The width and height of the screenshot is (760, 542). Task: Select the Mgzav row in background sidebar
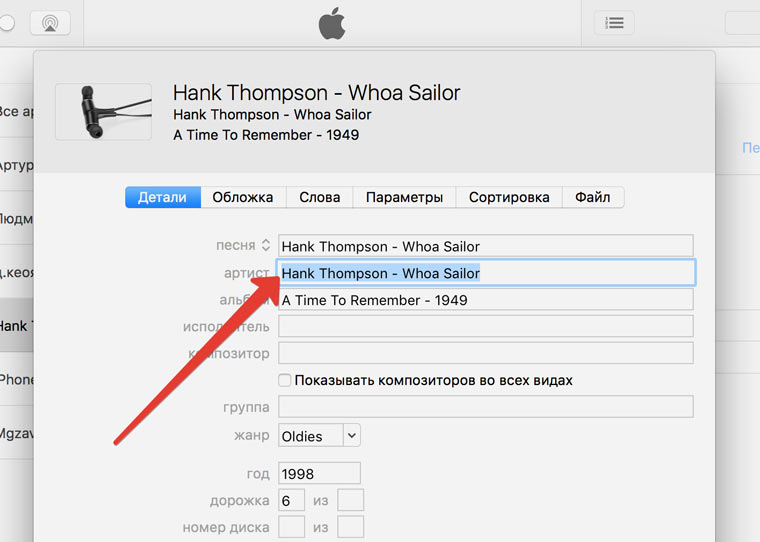16,432
